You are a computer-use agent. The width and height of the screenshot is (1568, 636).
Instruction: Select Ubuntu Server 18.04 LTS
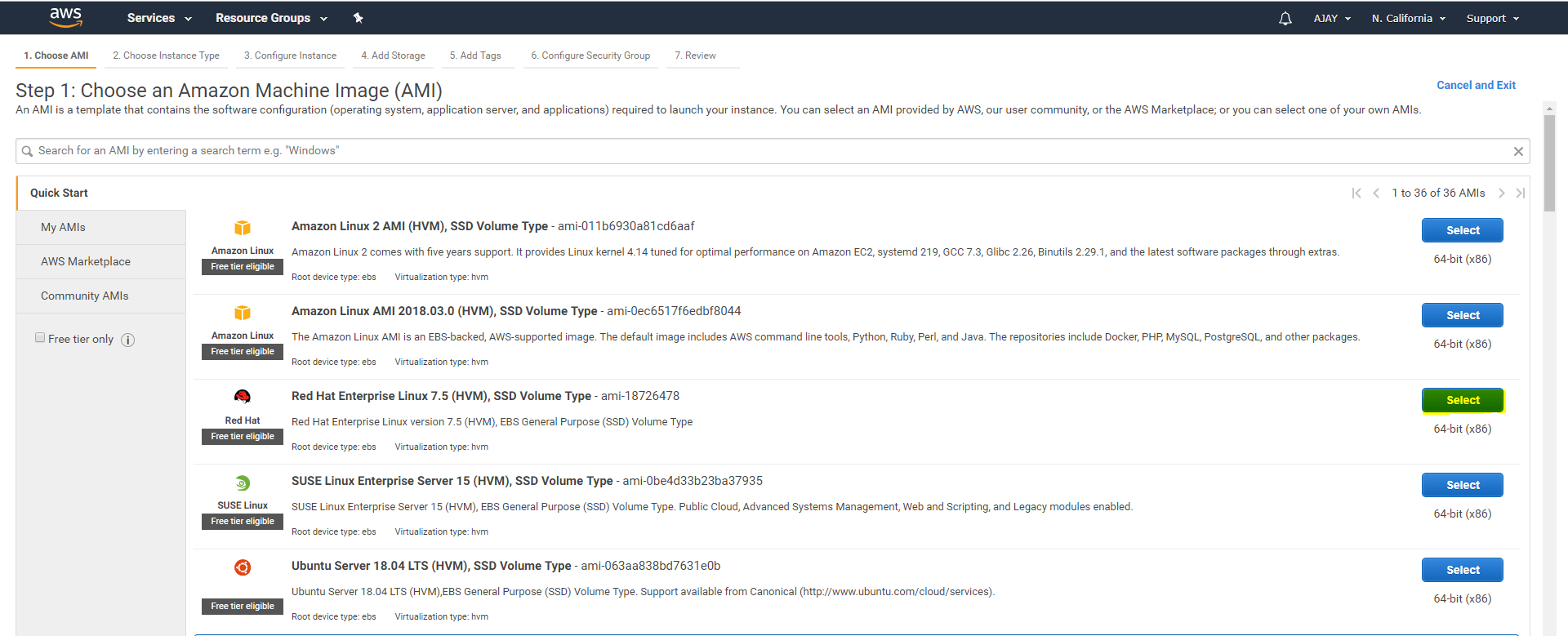pos(1463,570)
